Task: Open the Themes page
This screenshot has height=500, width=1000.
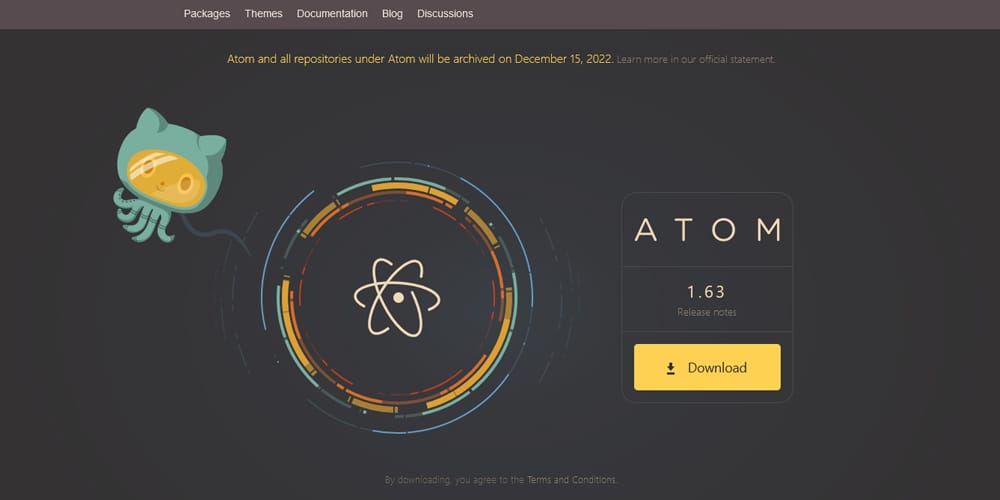Action: click(x=263, y=13)
